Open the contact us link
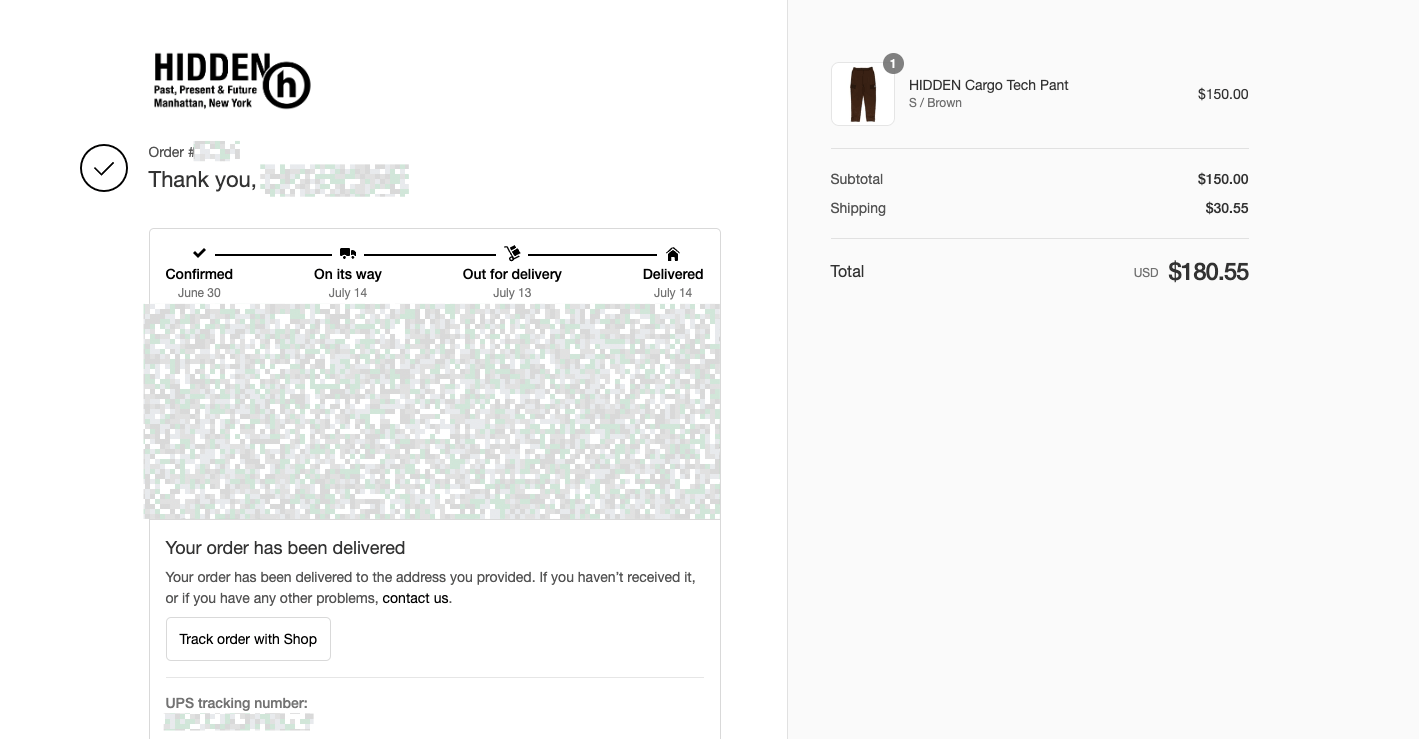 [x=416, y=598]
